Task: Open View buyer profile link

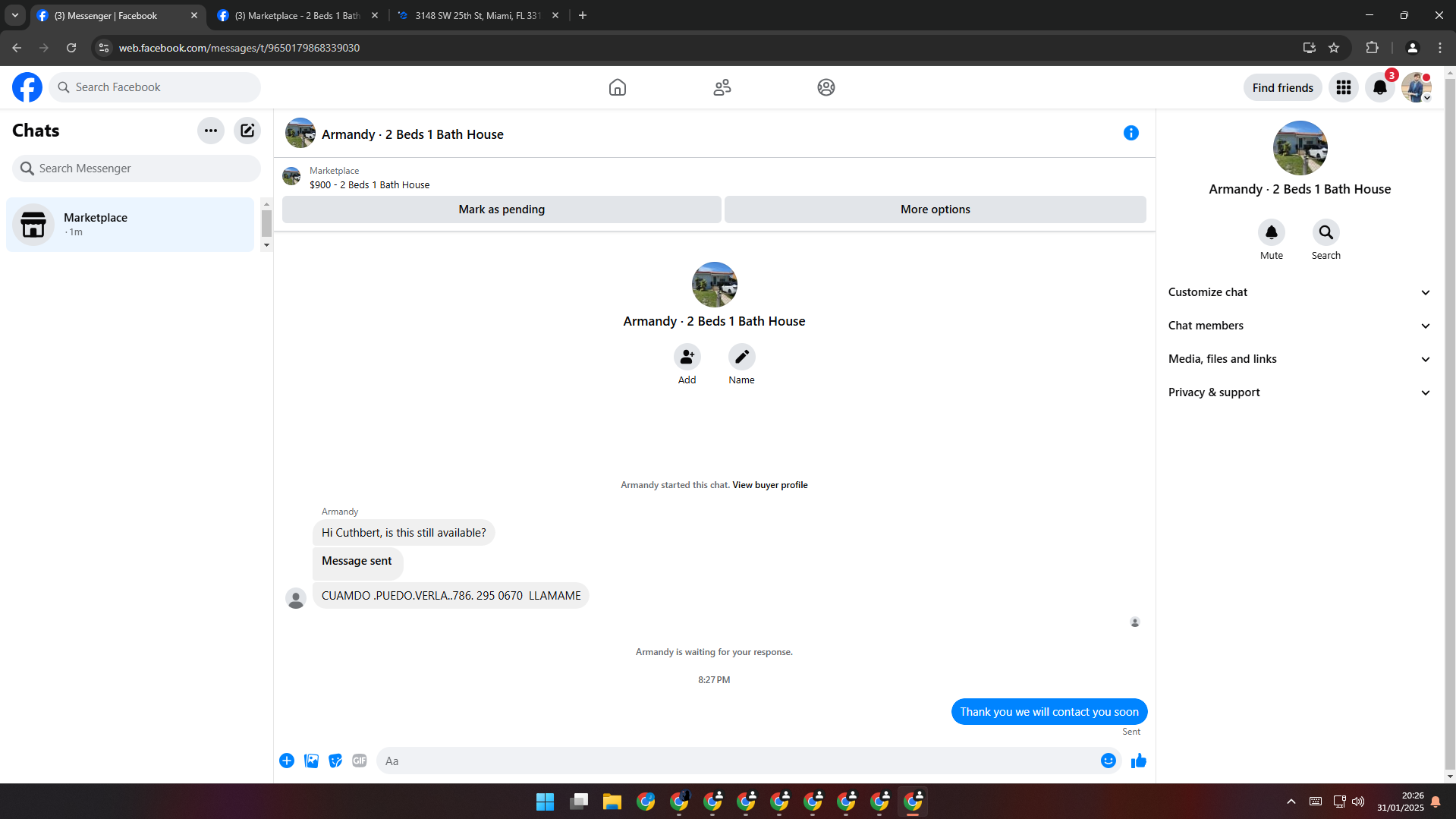Action: click(770, 485)
